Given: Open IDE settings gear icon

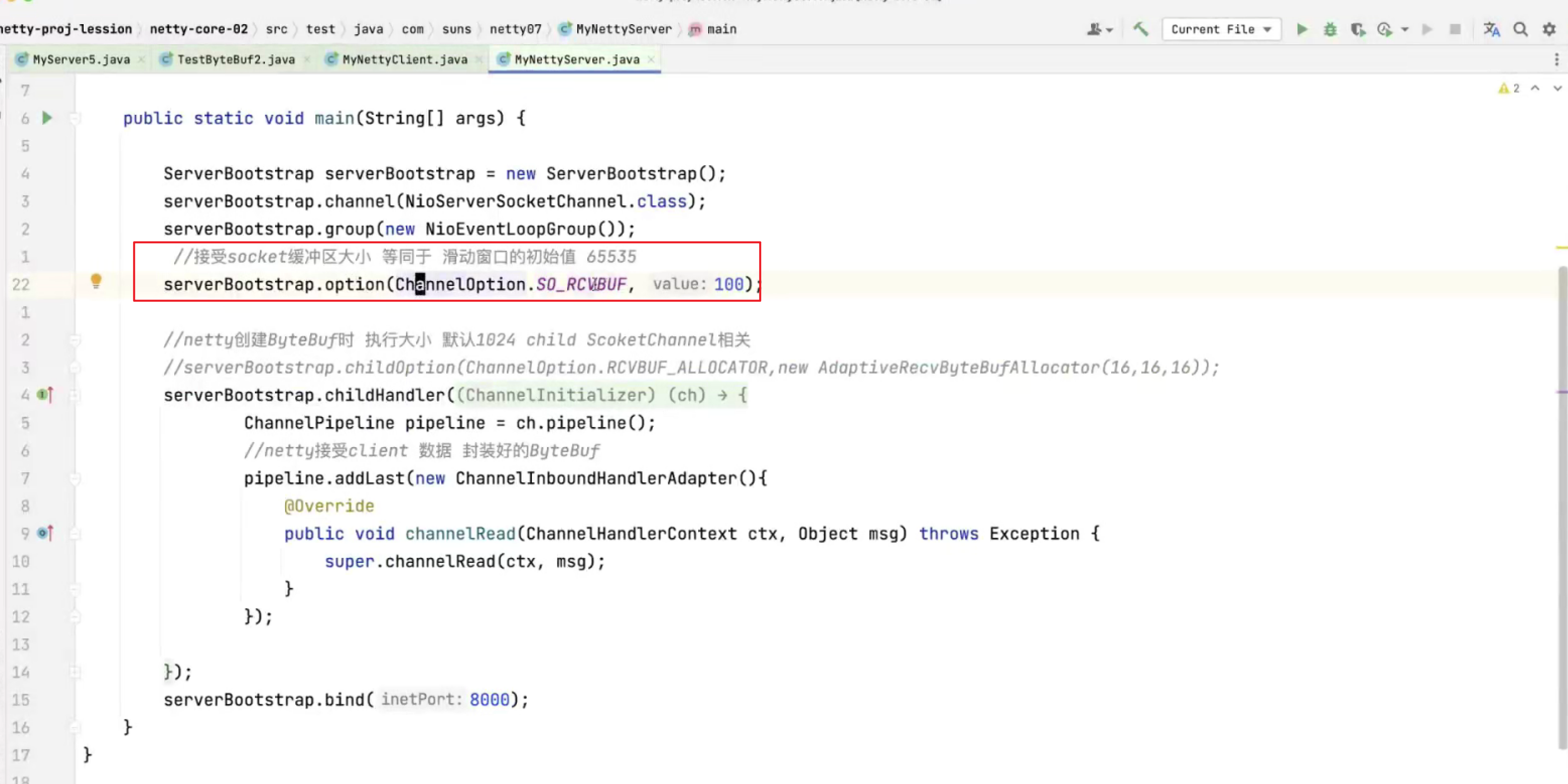Looking at the screenshot, I should click(1548, 29).
